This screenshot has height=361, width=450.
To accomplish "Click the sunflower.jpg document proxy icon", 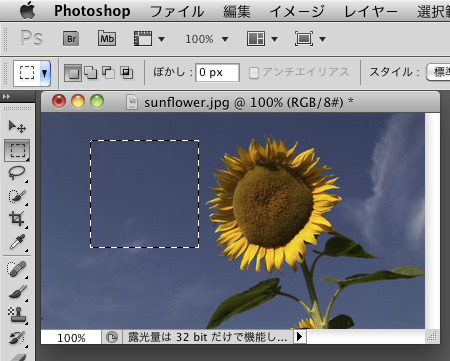I will pos(132,102).
